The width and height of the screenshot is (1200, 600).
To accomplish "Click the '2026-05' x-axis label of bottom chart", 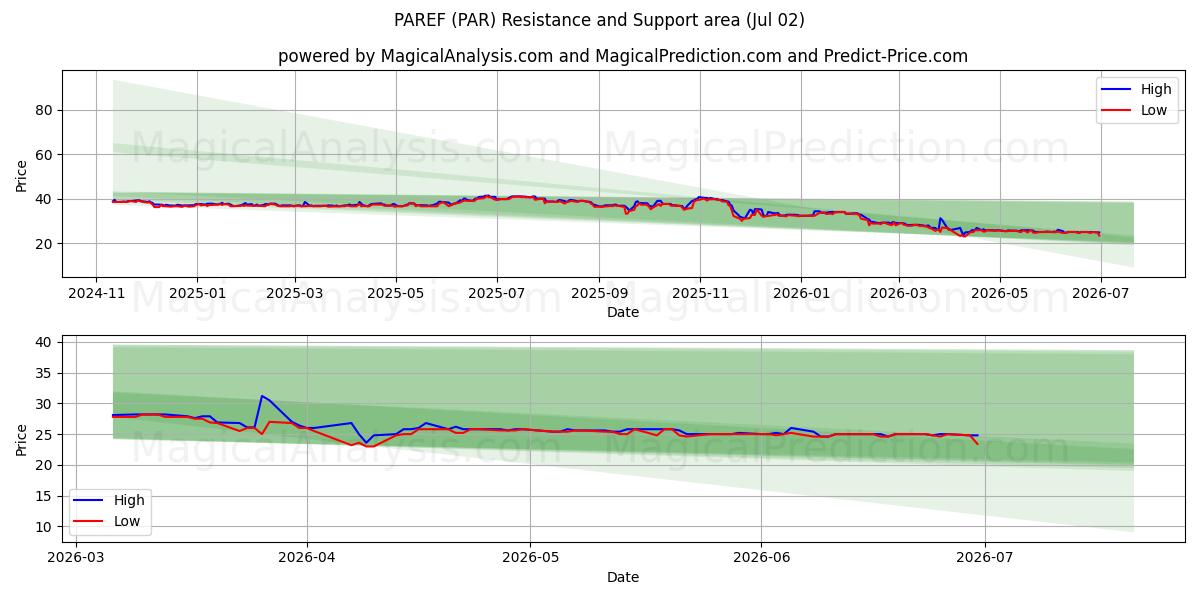I will point(530,559).
